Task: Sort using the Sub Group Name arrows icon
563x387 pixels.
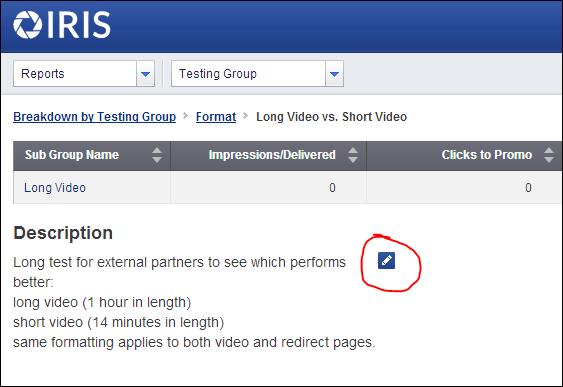Action: [157, 155]
